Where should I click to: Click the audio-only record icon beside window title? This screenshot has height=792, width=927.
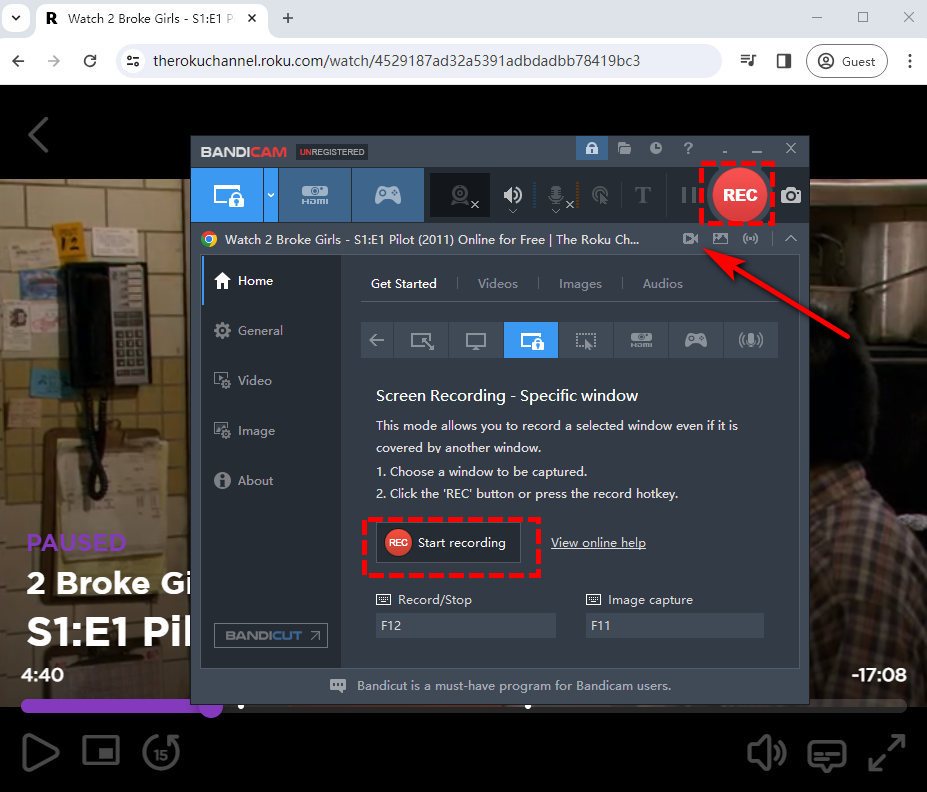coord(750,239)
